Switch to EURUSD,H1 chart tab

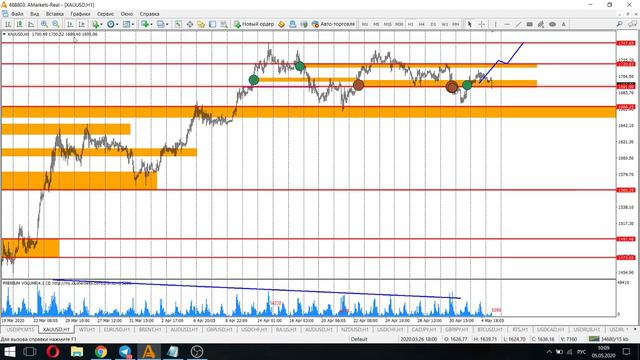(x=117, y=329)
